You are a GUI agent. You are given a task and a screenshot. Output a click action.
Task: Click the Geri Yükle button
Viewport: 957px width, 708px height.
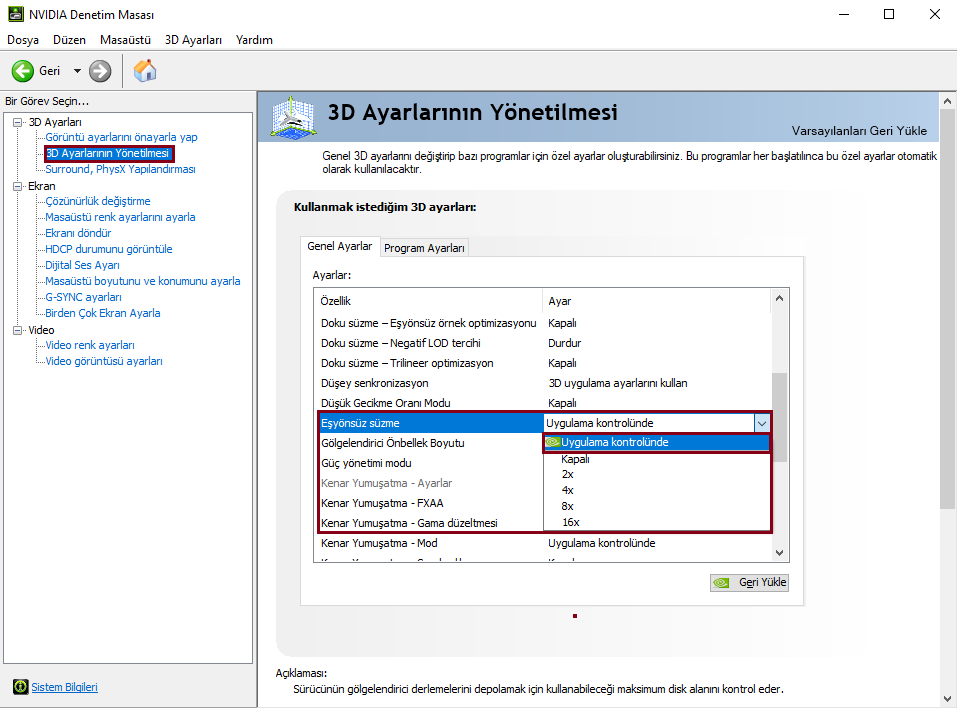point(749,582)
